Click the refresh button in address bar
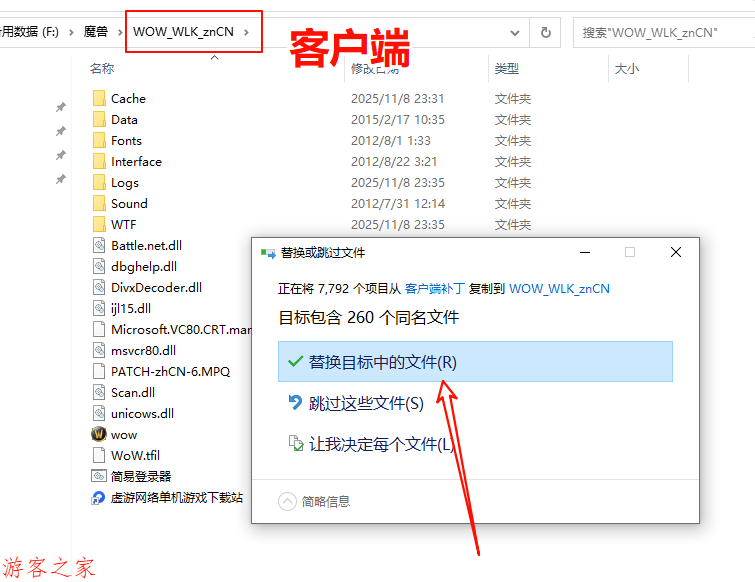 [x=545, y=32]
